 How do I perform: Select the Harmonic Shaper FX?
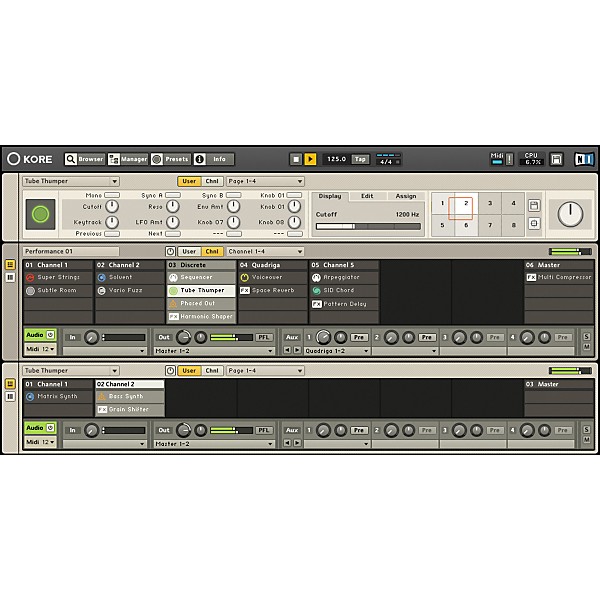click(201, 316)
